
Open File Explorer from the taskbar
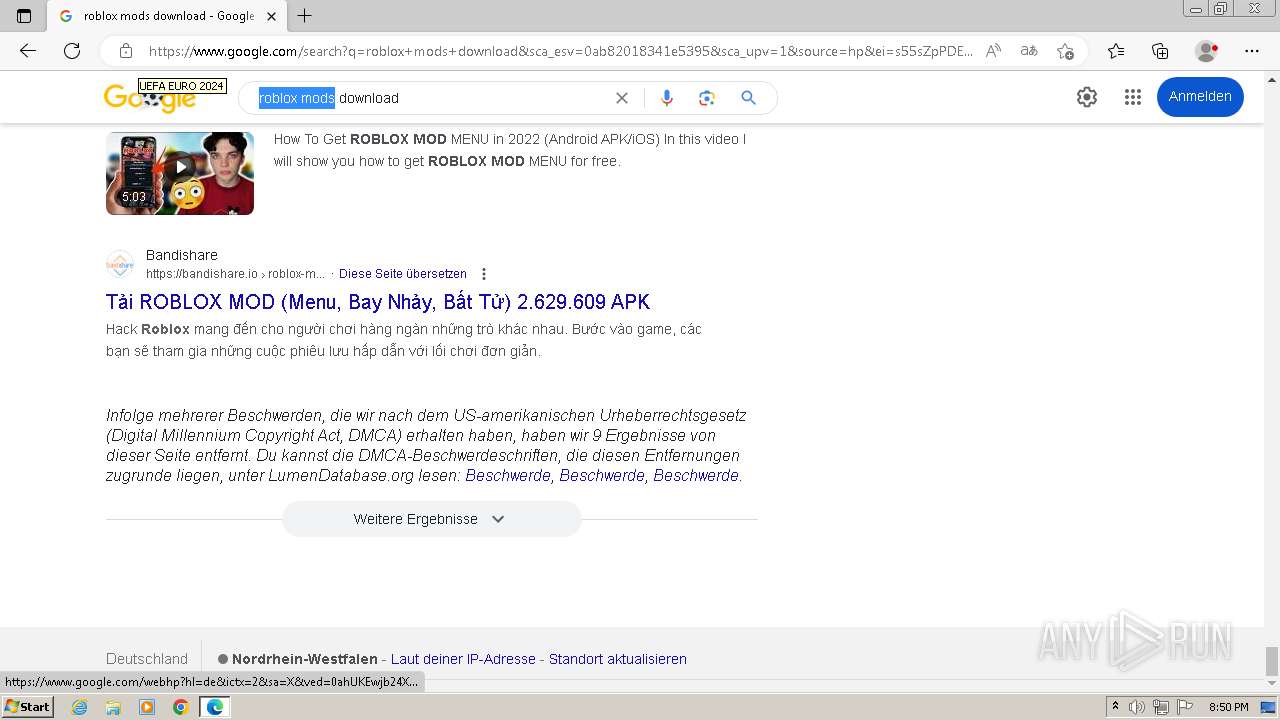[113, 707]
